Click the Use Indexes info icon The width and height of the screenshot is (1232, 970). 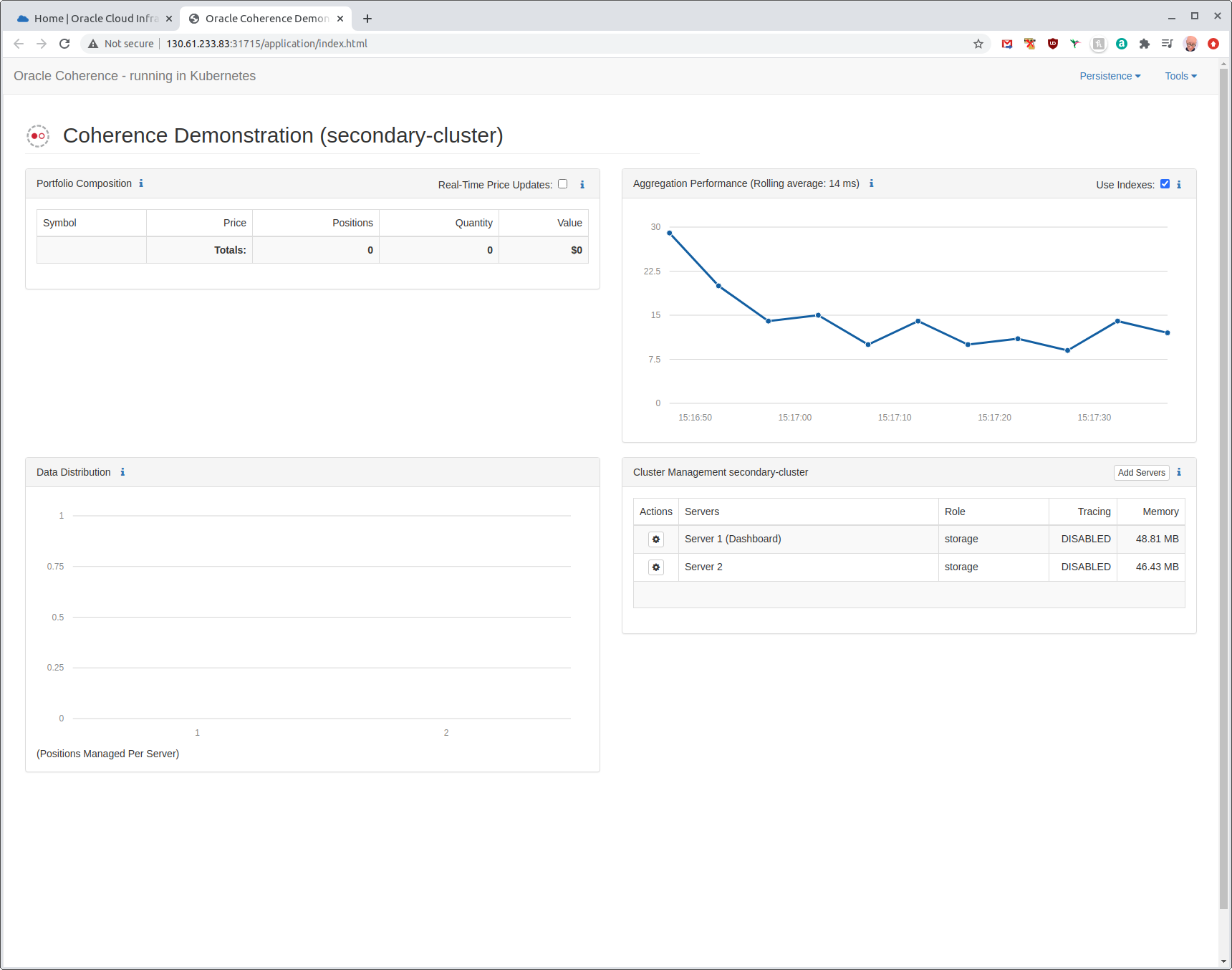[1179, 185]
